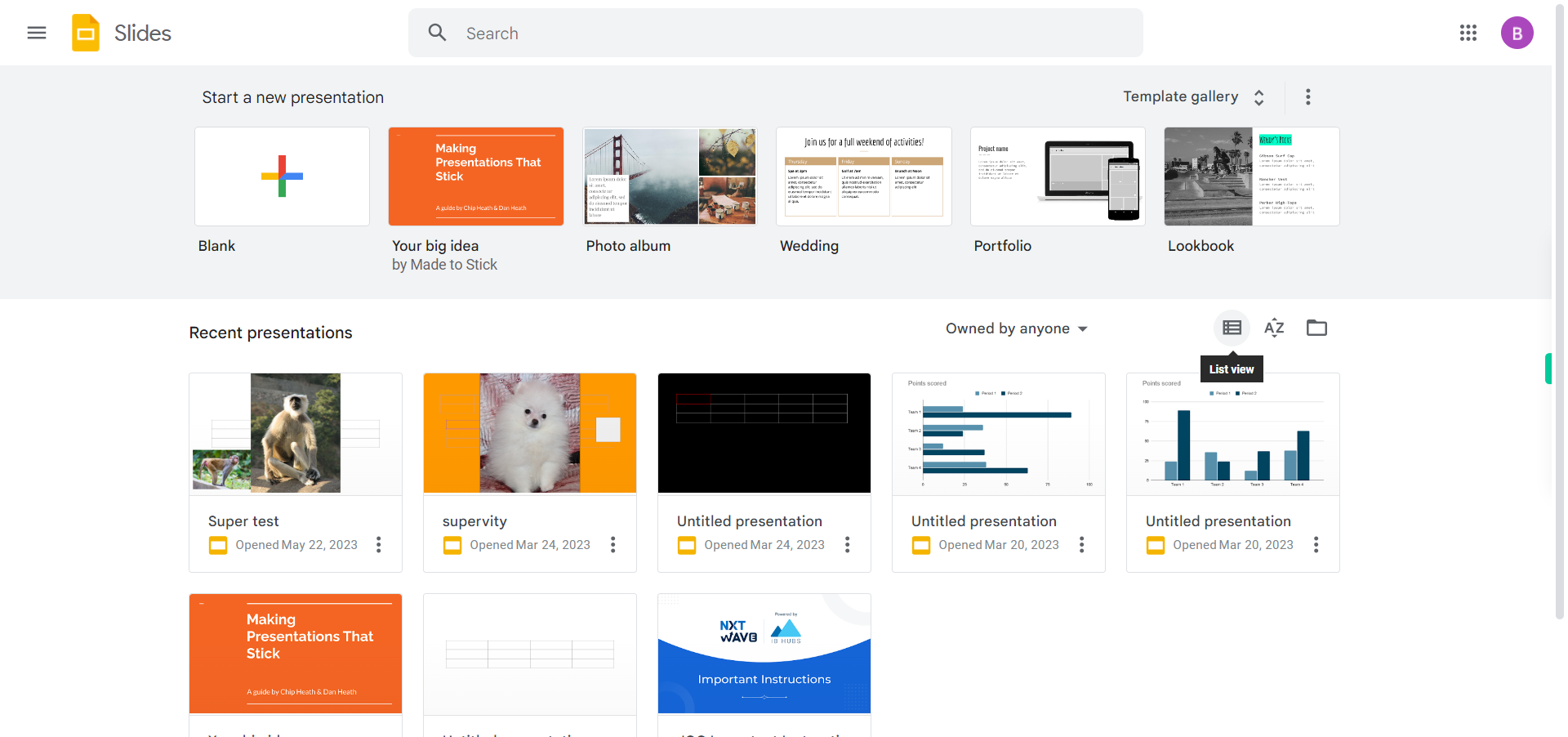Open the Google apps grid
The height and width of the screenshot is (737, 1568).
1468,33
